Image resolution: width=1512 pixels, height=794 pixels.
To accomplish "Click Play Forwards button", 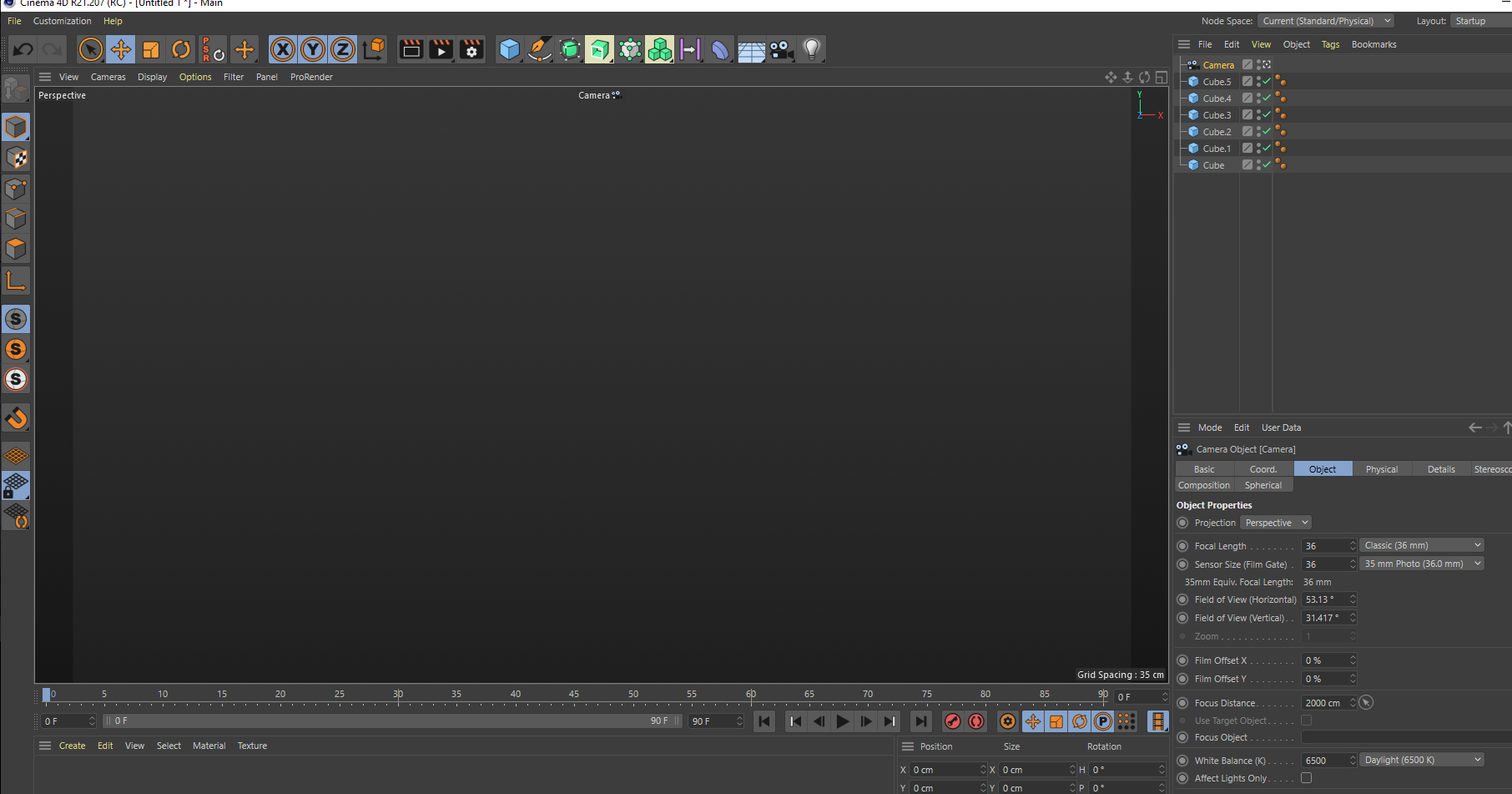I will pyautogui.click(x=843, y=721).
